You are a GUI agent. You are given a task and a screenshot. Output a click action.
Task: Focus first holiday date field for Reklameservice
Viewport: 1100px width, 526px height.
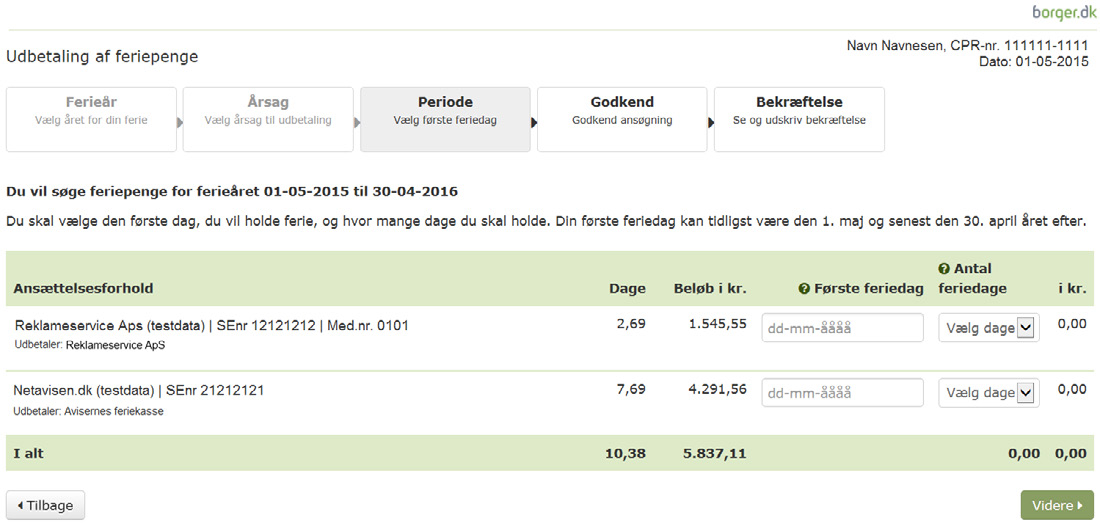[x=843, y=328]
